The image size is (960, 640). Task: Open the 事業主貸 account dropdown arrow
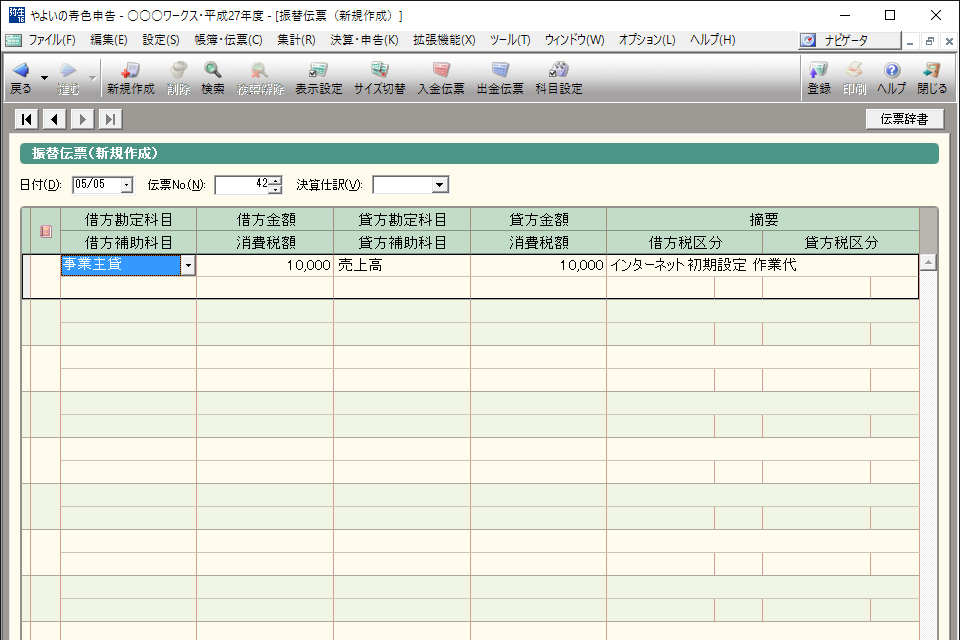coord(189,265)
